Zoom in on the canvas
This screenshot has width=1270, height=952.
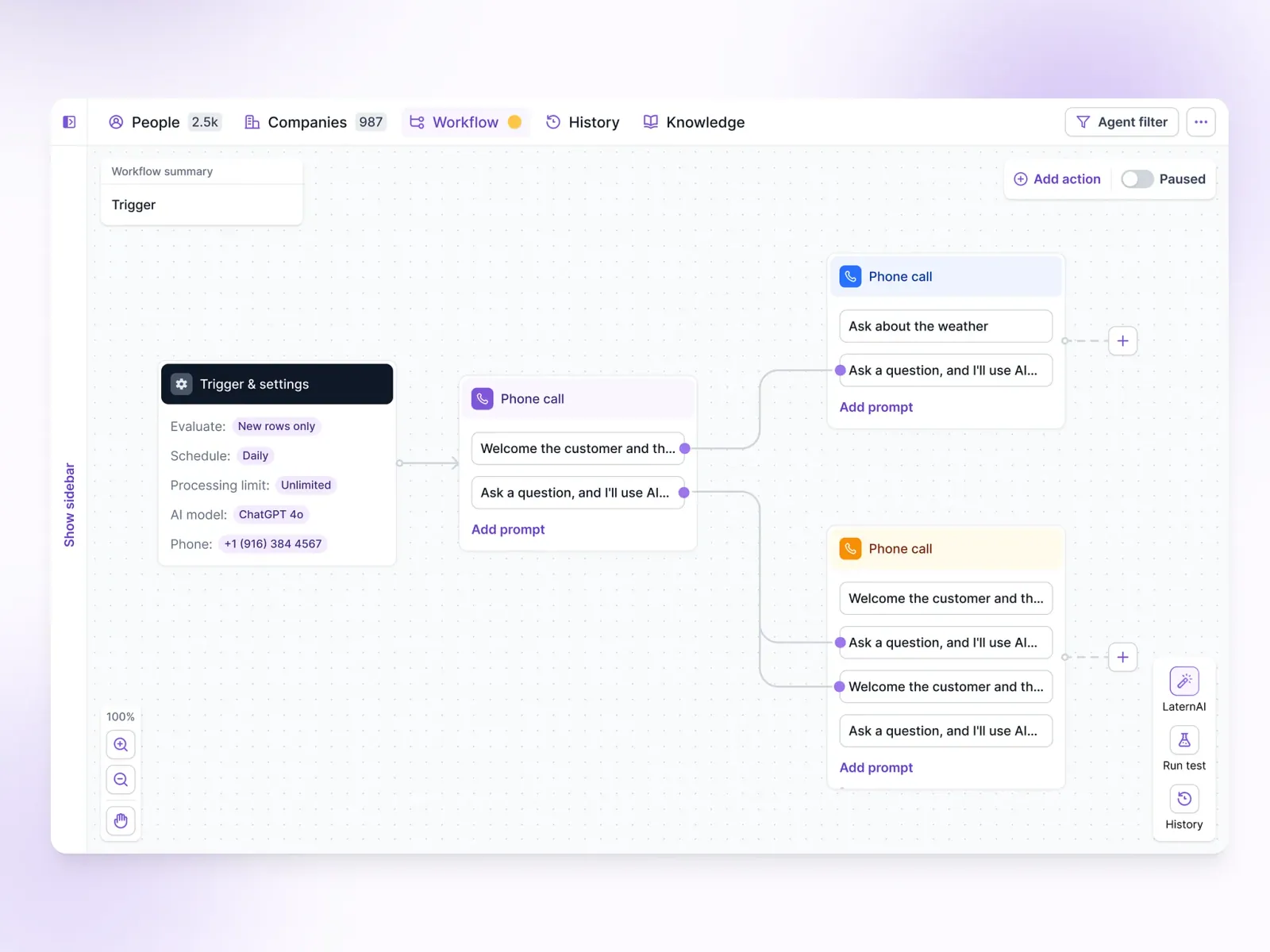tap(121, 745)
